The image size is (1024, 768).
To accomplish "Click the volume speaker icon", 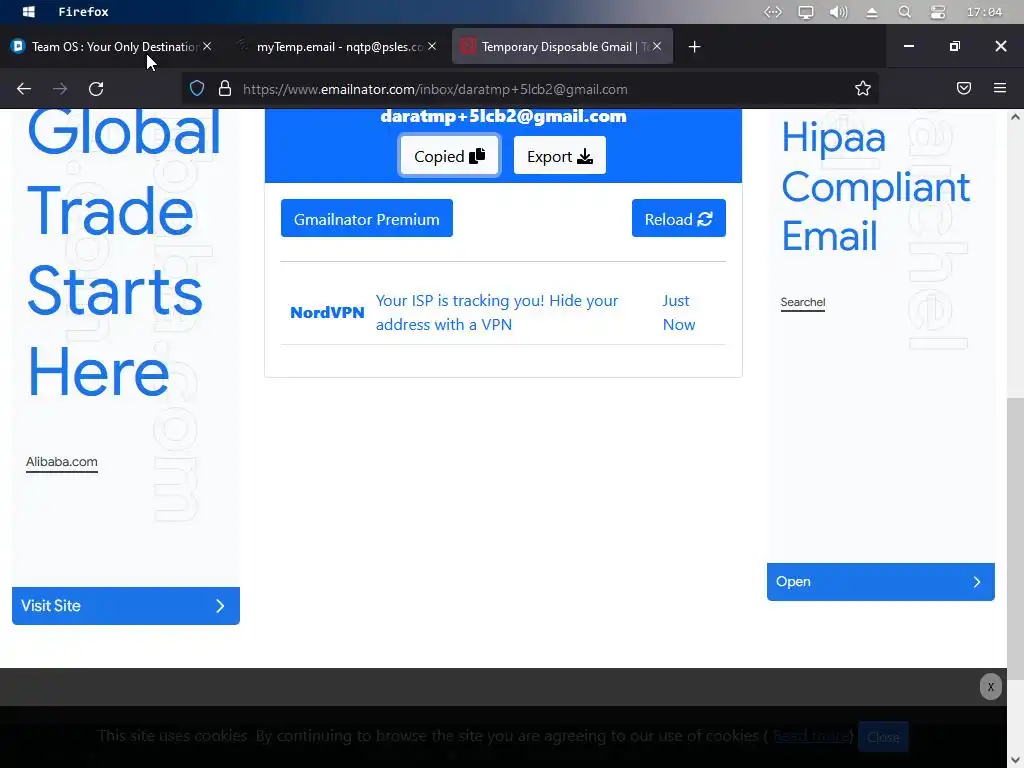I will pos(839,12).
